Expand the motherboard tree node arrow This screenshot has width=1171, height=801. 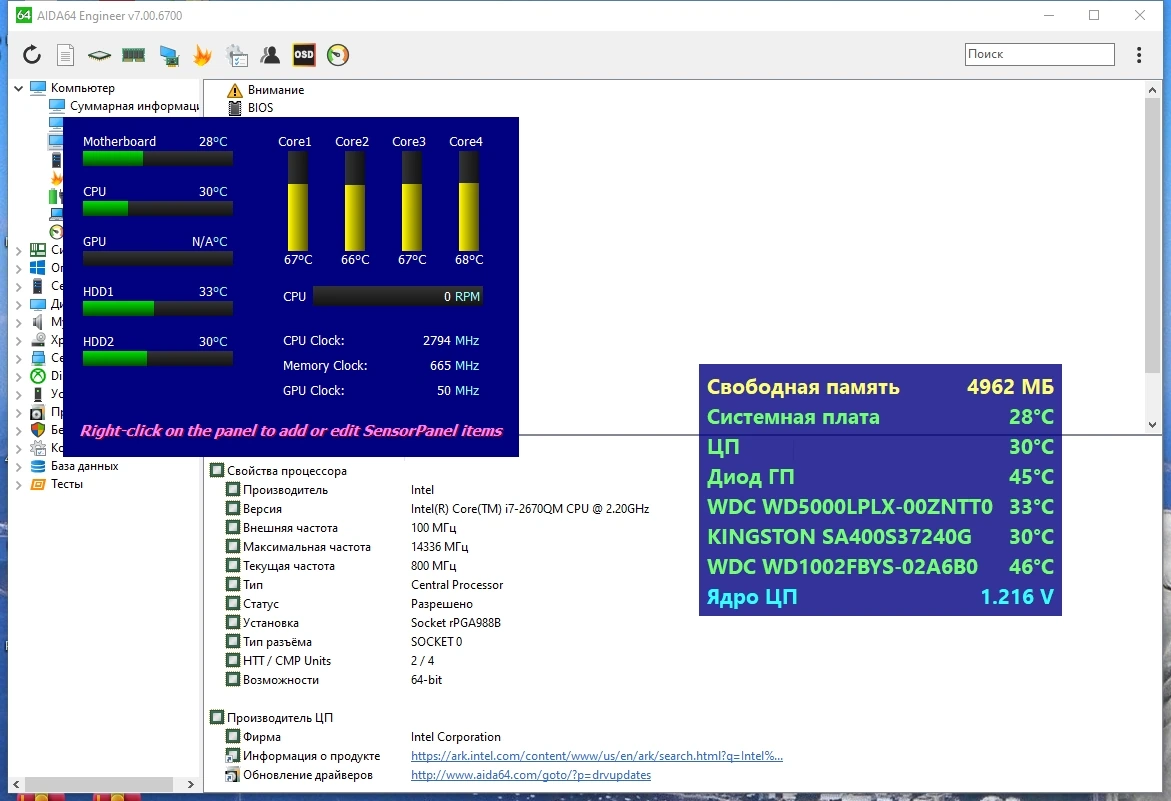coord(19,250)
